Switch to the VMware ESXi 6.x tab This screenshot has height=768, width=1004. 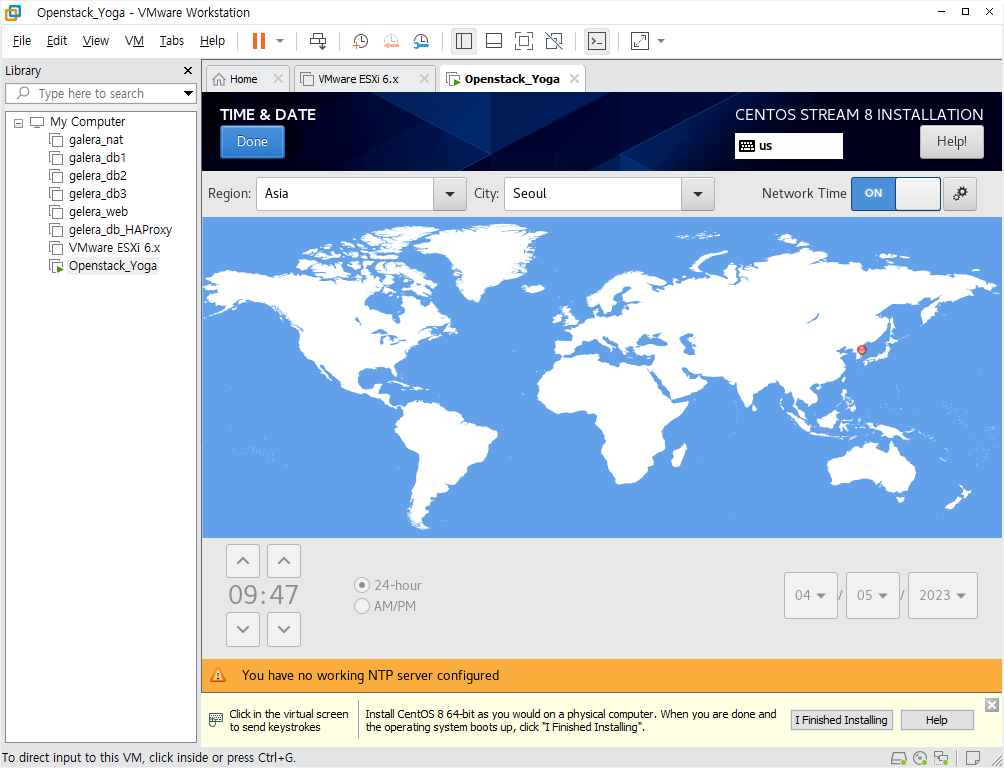[x=358, y=79]
